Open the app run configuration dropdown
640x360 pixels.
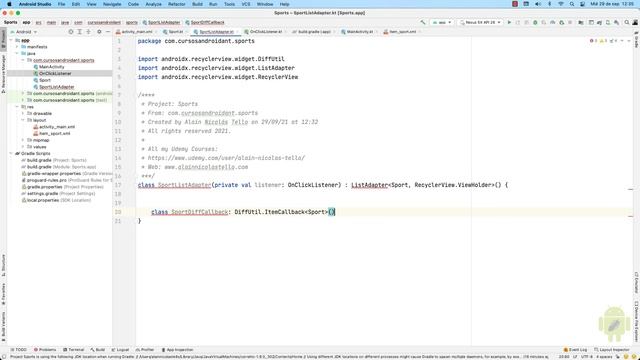442,22
